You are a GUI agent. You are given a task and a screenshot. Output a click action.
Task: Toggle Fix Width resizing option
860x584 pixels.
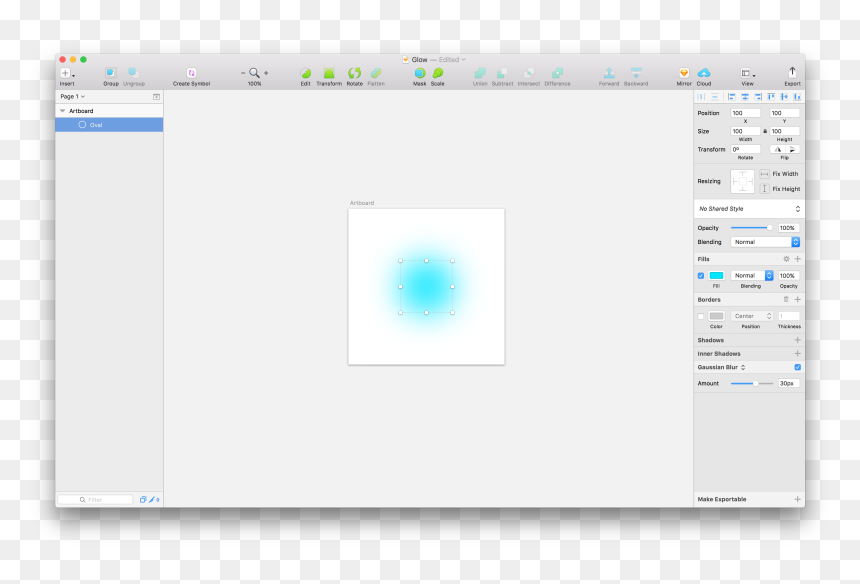[x=765, y=174]
